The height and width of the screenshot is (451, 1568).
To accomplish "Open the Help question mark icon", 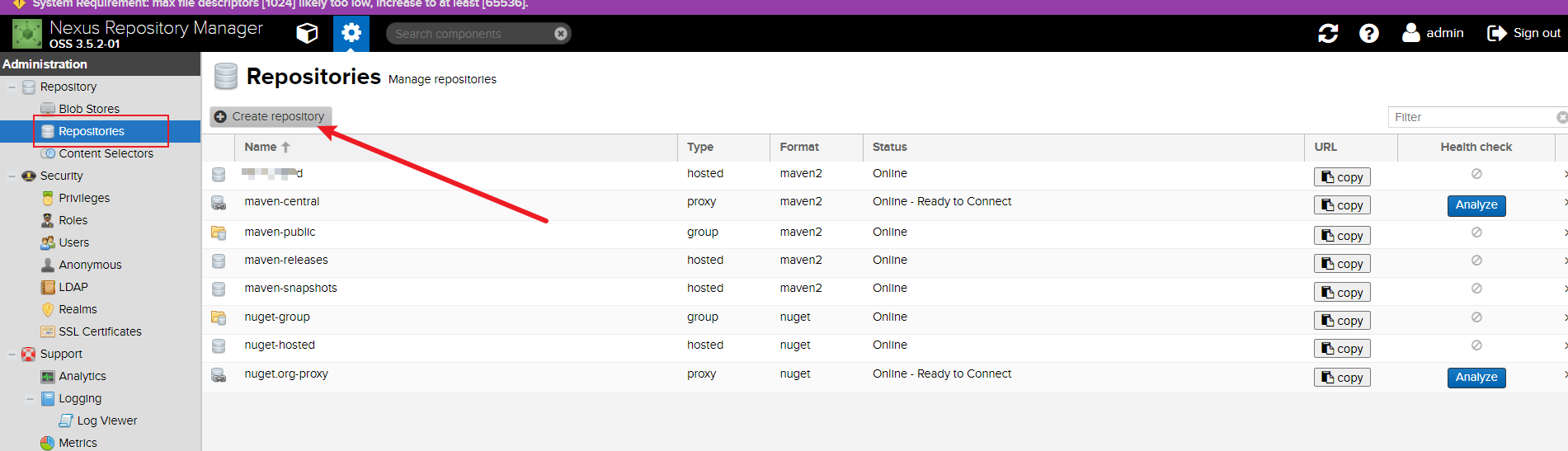I will coord(1369,33).
